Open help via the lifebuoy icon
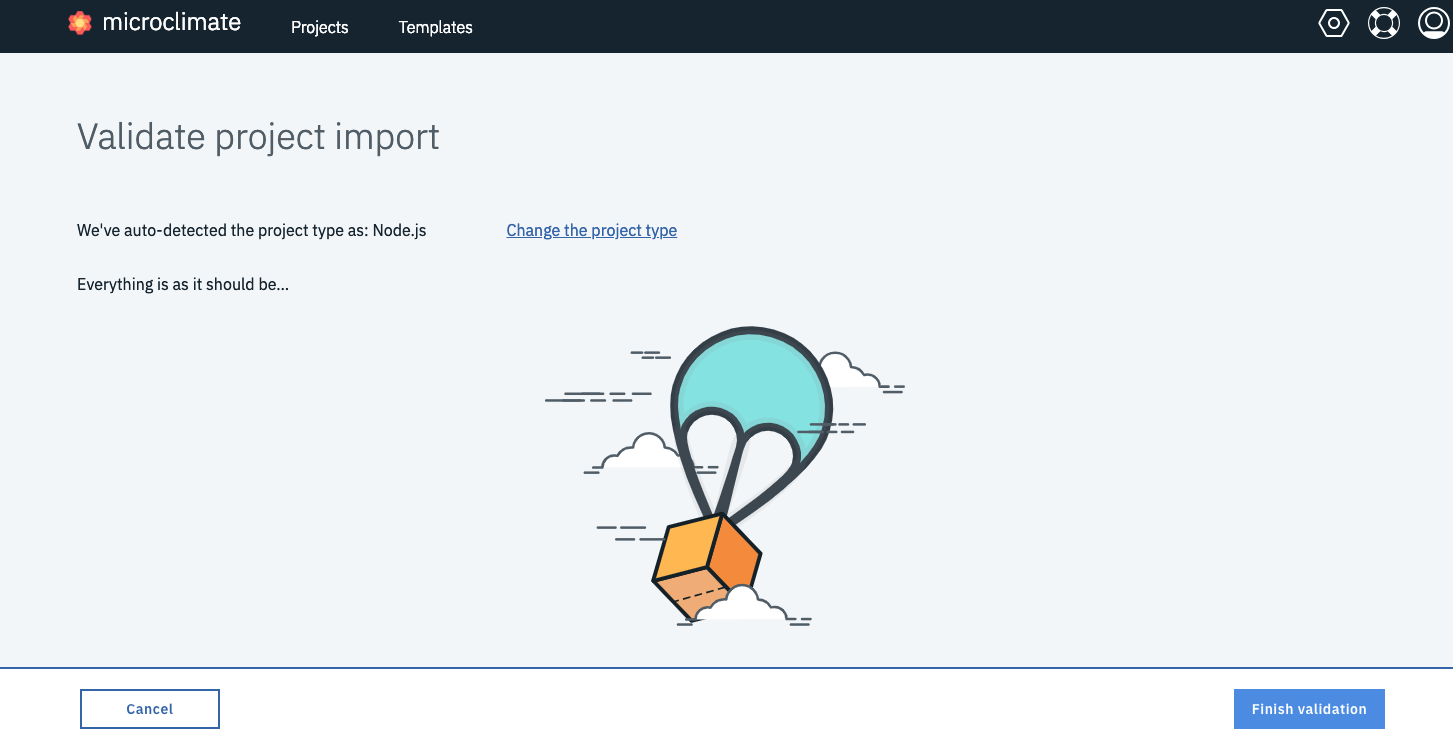The height and width of the screenshot is (740, 1453). pyautogui.click(x=1384, y=23)
